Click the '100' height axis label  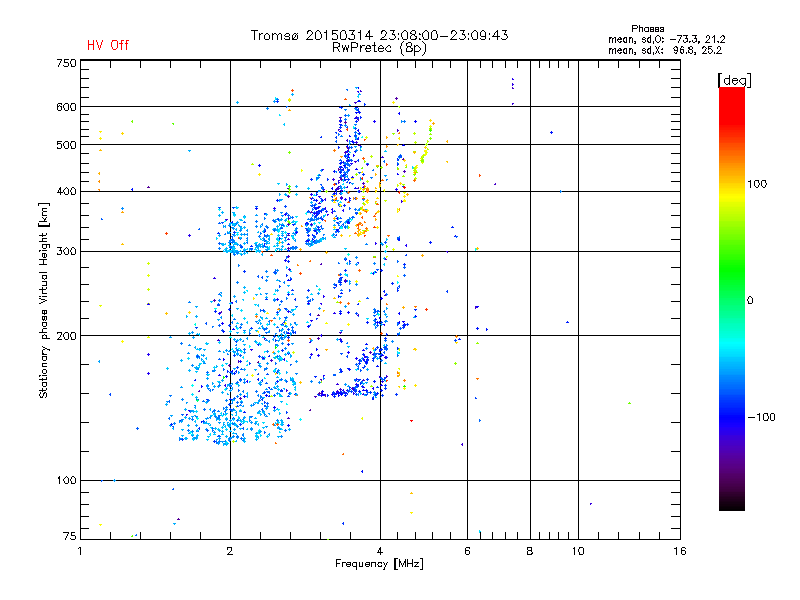click(66, 480)
